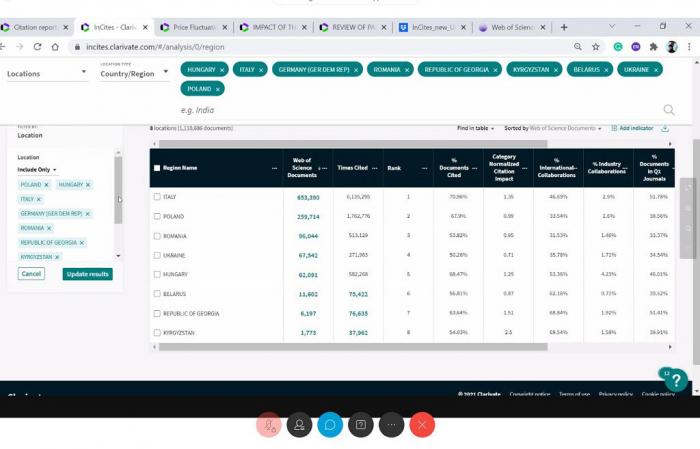Click the red leave meeting button
Image resolution: width=700 pixels, height=449 pixels.
tap(422, 425)
